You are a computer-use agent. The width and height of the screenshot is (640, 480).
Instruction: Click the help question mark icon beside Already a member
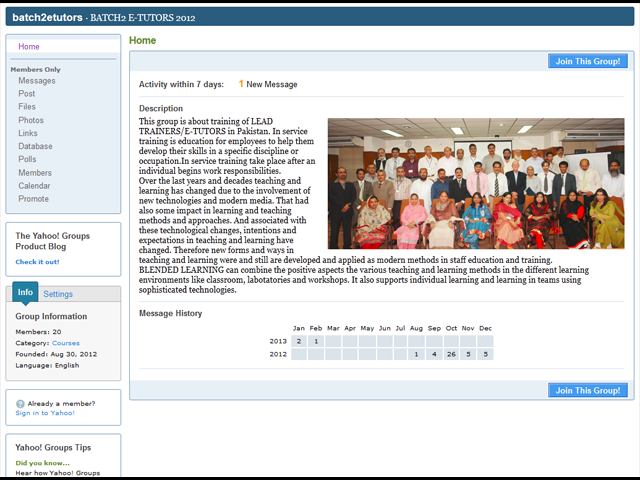click(20, 404)
